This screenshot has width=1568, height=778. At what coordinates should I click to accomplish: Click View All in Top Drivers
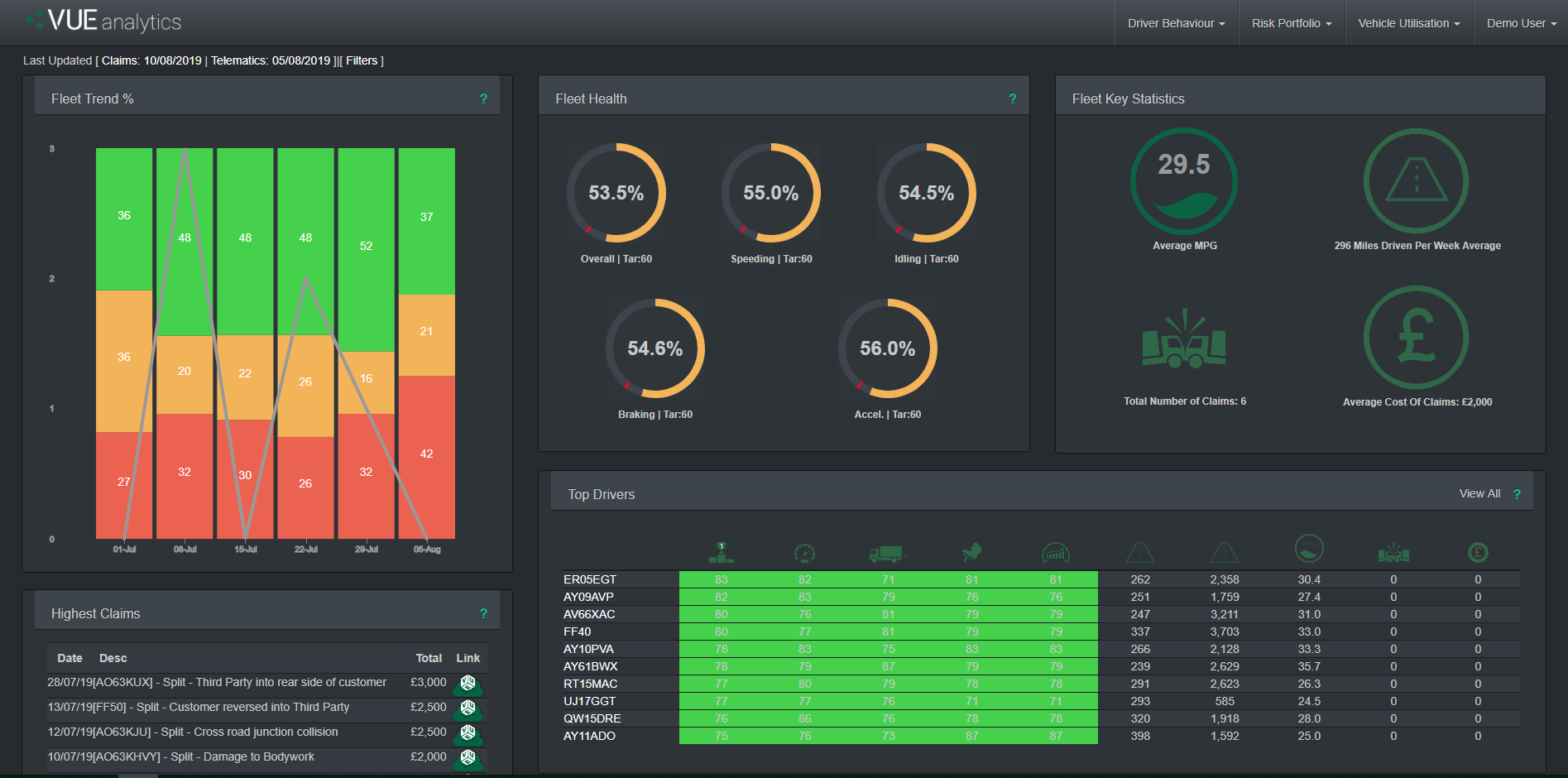click(1479, 493)
